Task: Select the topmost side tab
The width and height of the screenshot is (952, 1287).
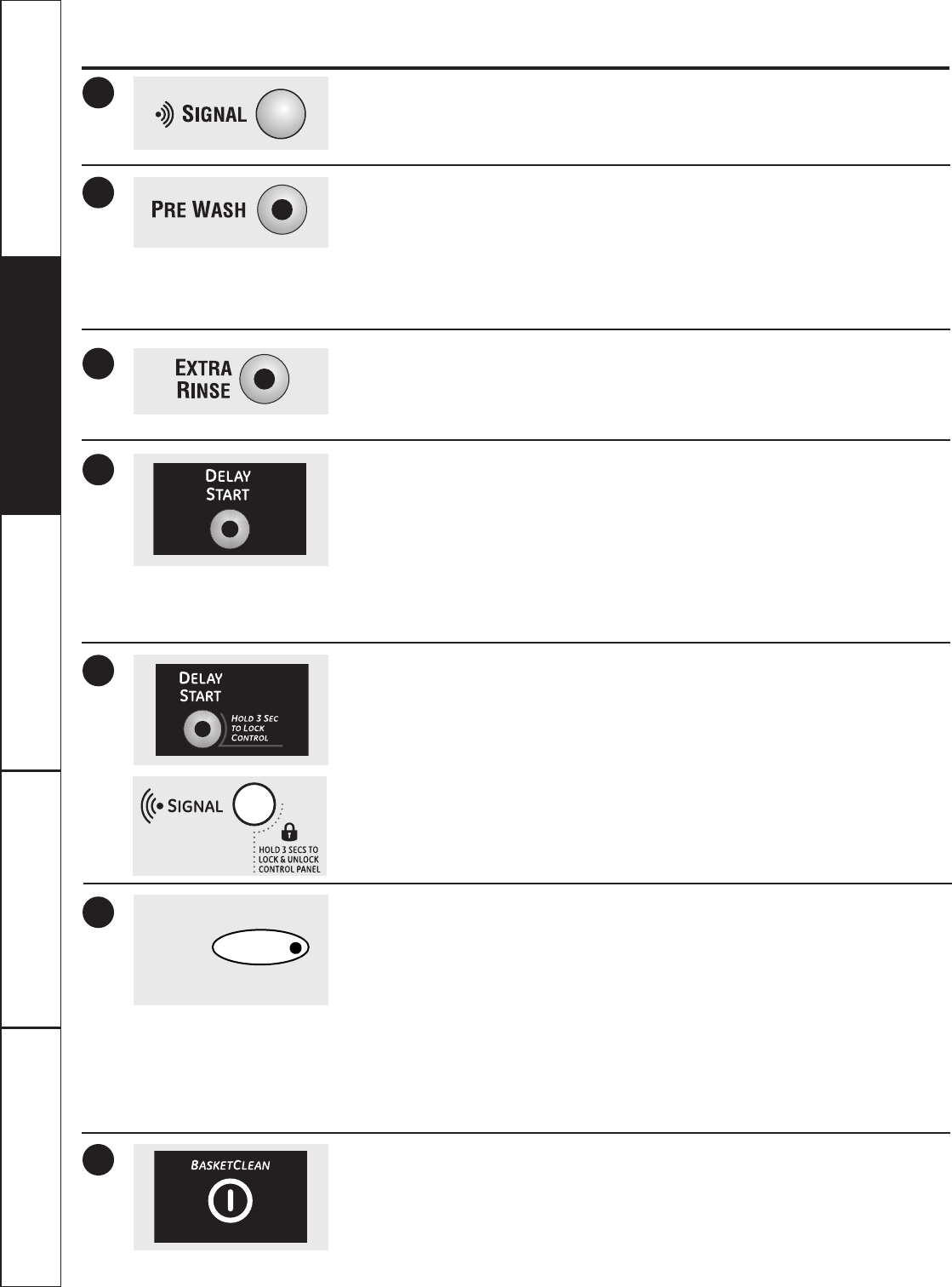Action: coord(31,128)
